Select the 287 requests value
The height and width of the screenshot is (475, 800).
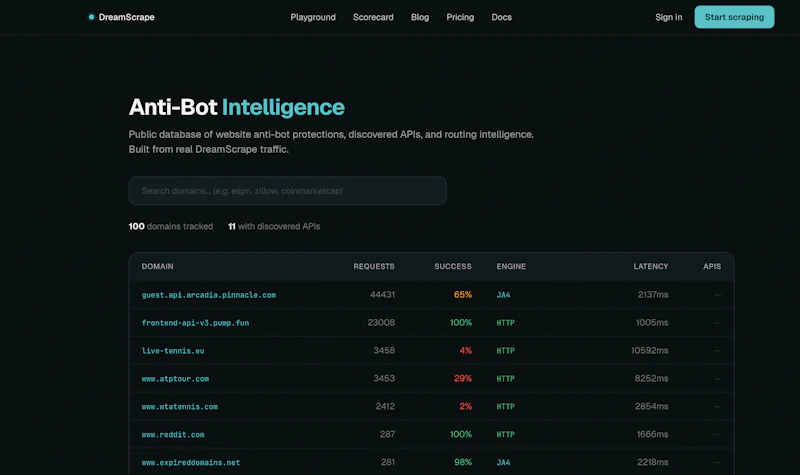tap(387, 434)
